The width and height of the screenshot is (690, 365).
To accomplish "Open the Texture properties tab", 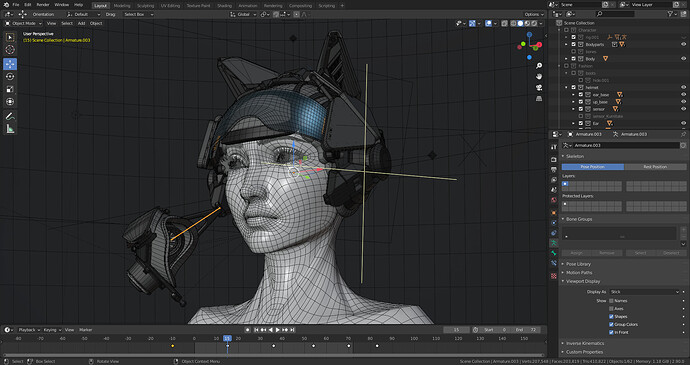I will (554, 276).
